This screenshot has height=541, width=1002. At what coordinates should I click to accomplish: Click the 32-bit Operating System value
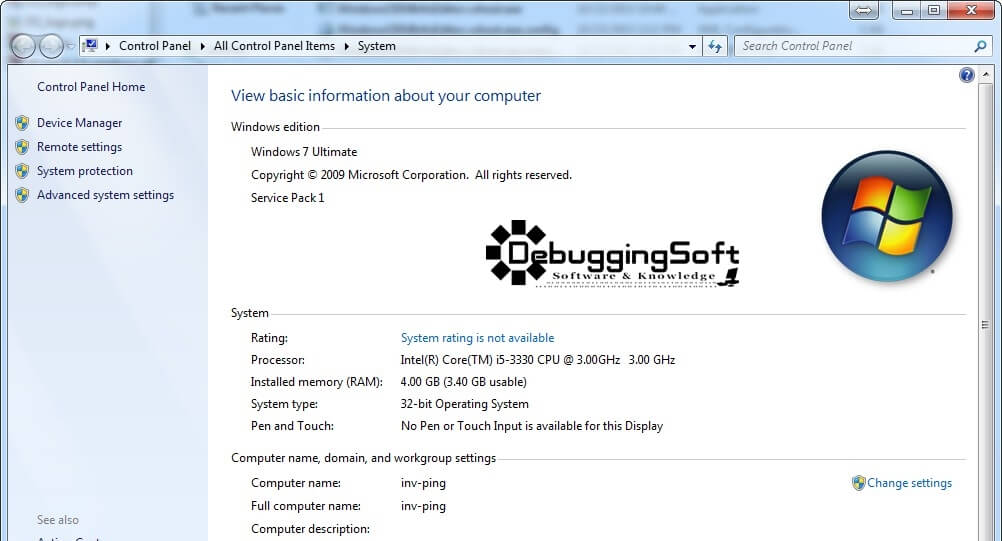(x=465, y=404)
